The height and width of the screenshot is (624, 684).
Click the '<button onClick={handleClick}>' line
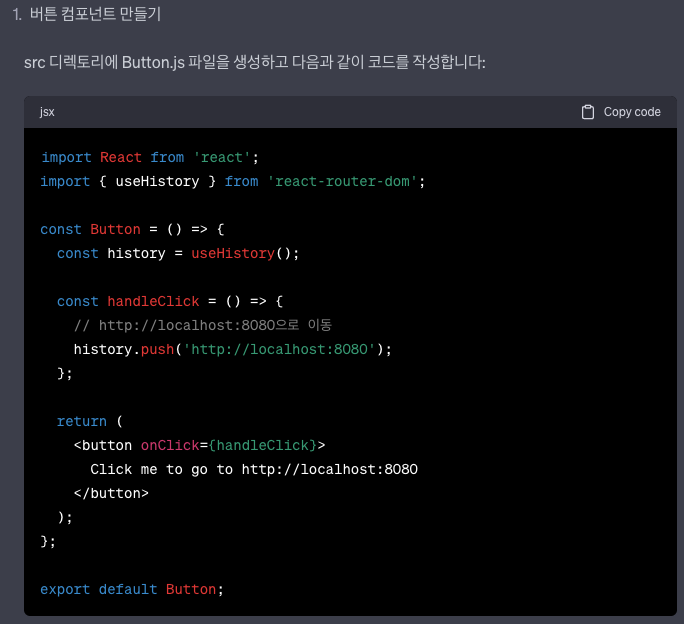199,445
